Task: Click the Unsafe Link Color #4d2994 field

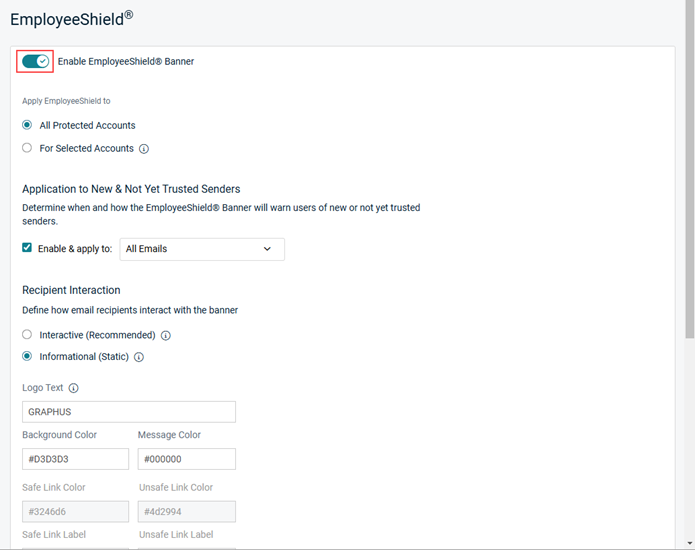Action: pyautogui.click(x=187, y=511)
